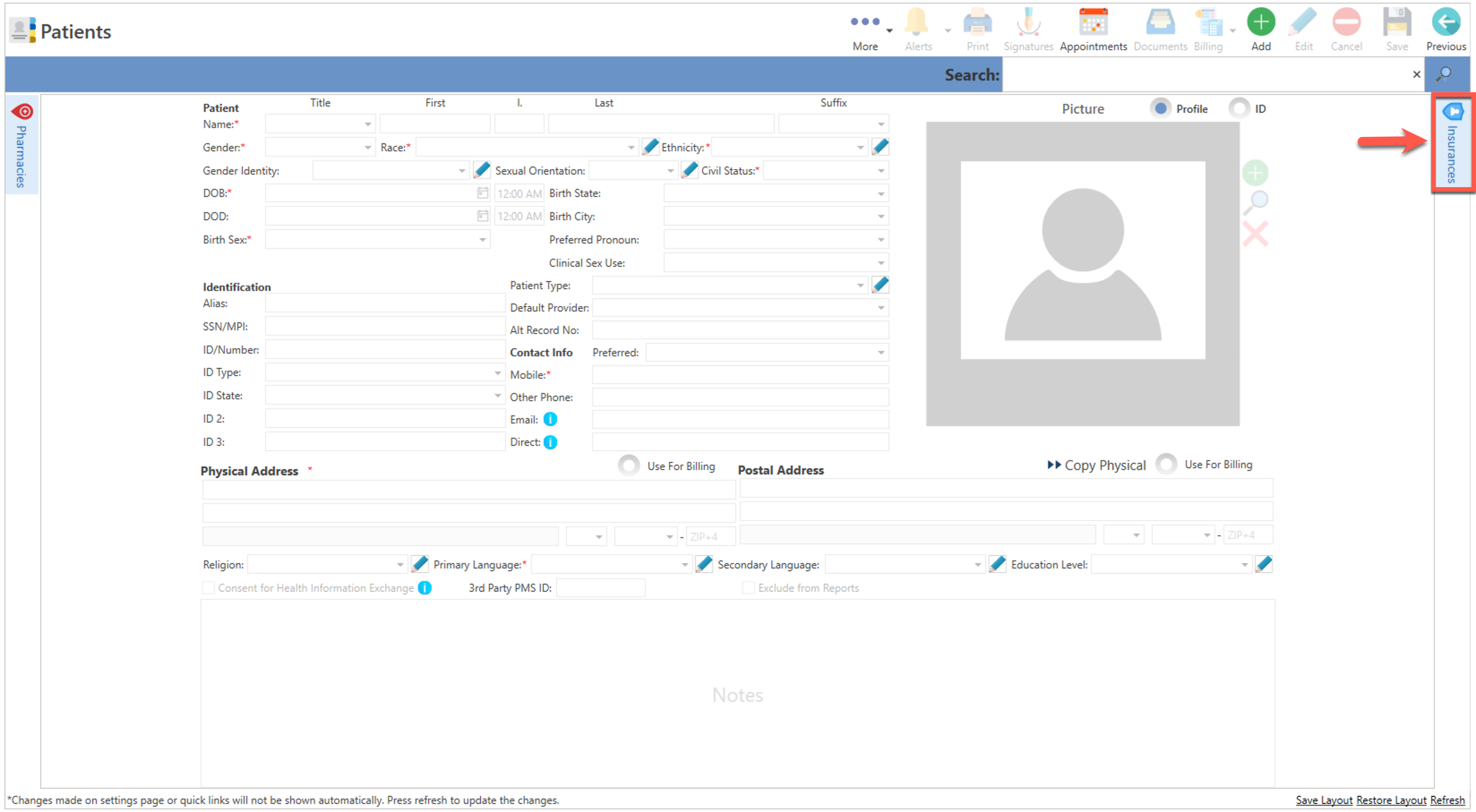Viewport: 1476px width, 812px height.
Task: Click the pencil icon next to Patient Type
Action: pyautogui.click(x=880, y=285)
